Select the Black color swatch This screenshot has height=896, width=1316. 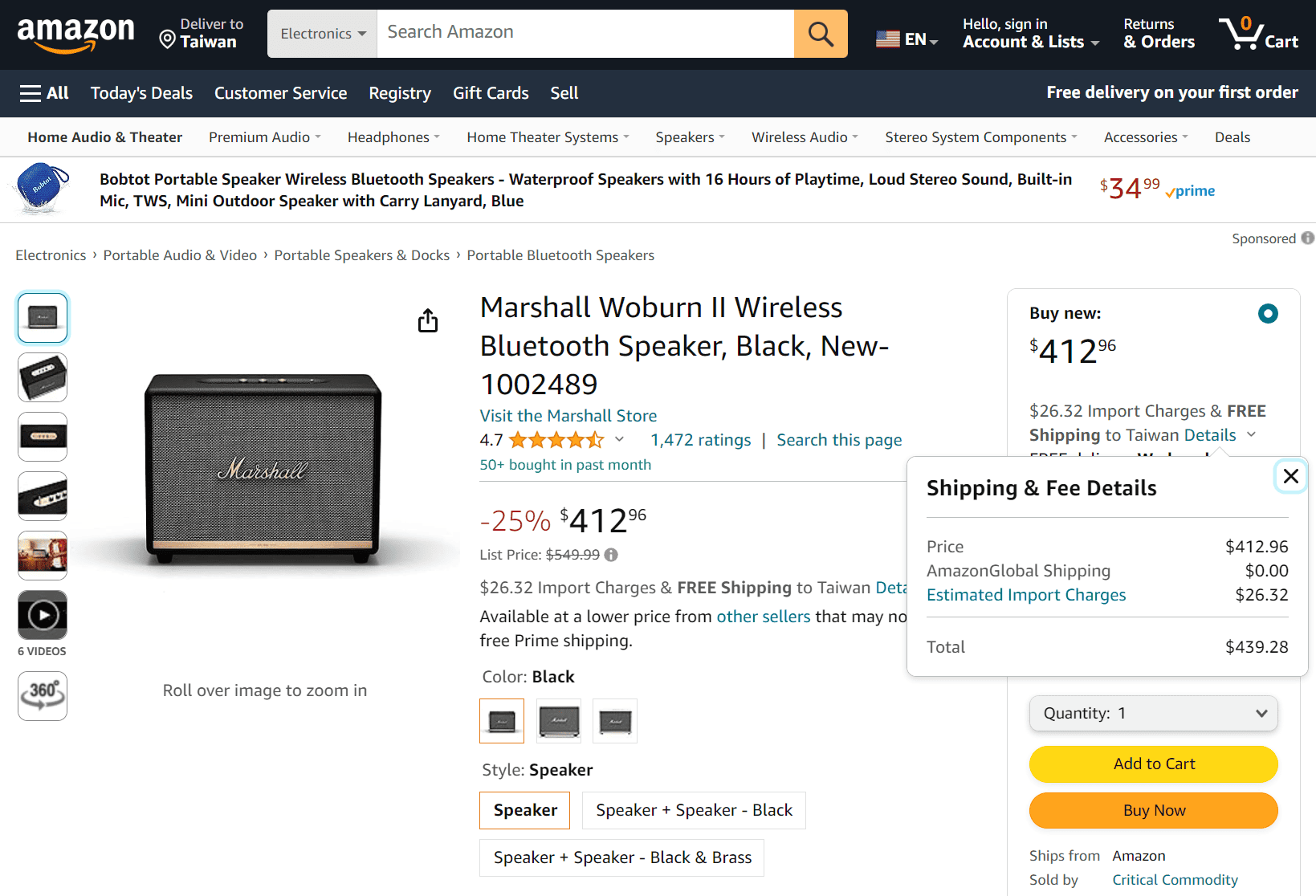(x=501, y=720)
